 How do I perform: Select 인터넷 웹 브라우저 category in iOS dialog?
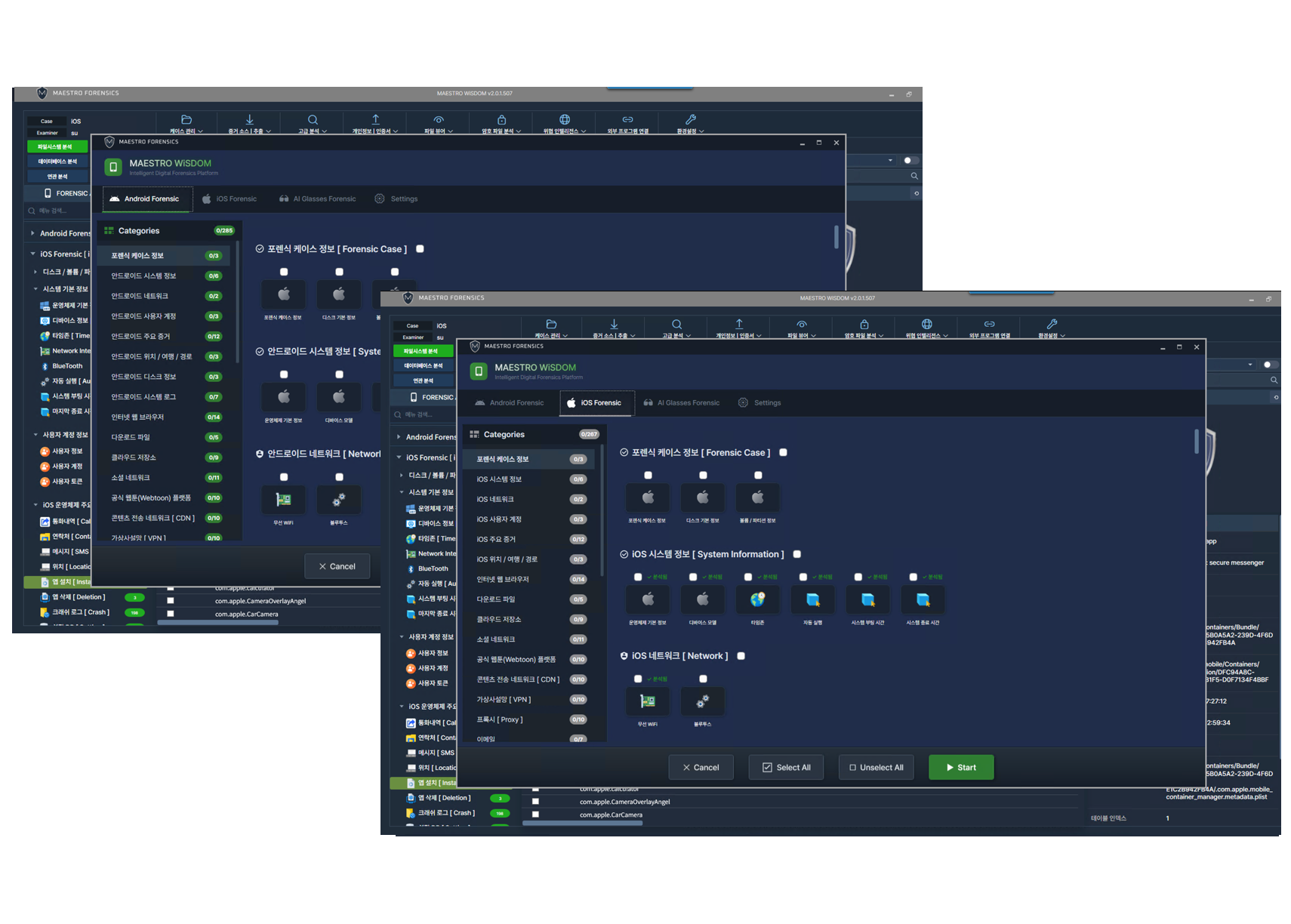point(528,579)
